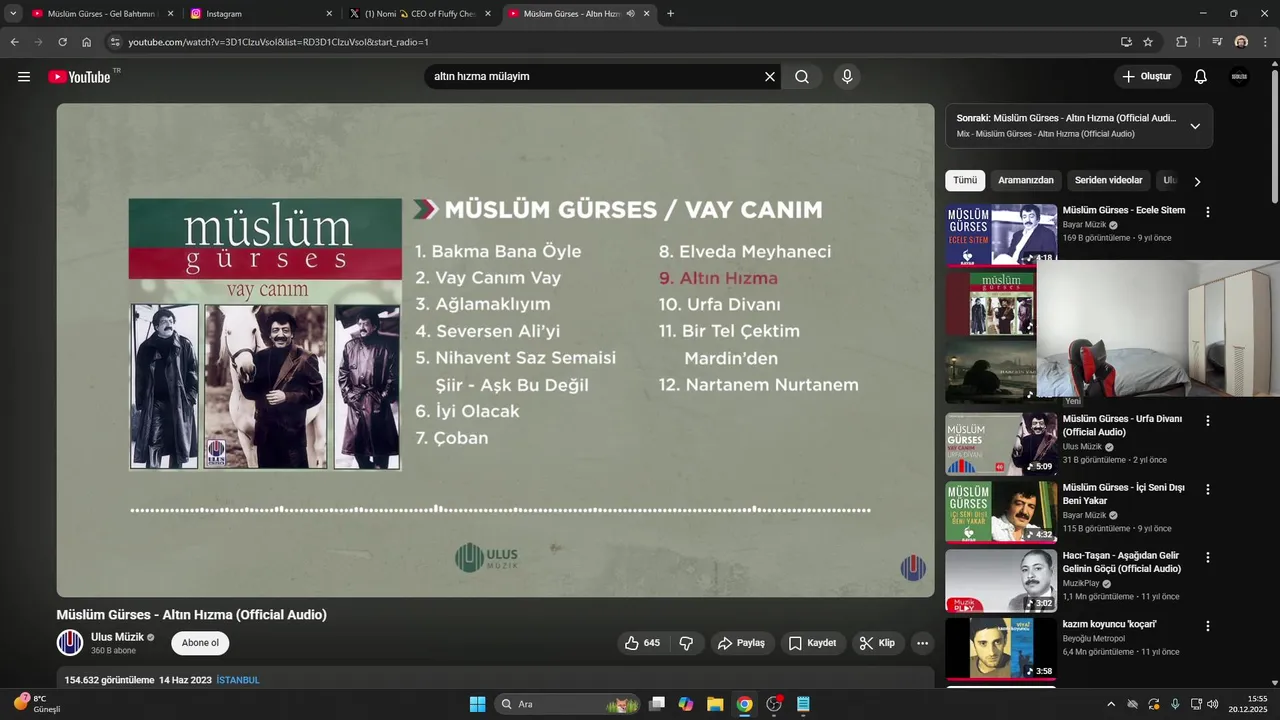Viewport: 1280px width, 720px height.
Task: Select the Seriden videolar filter chip
Action: pos(1108,181)
